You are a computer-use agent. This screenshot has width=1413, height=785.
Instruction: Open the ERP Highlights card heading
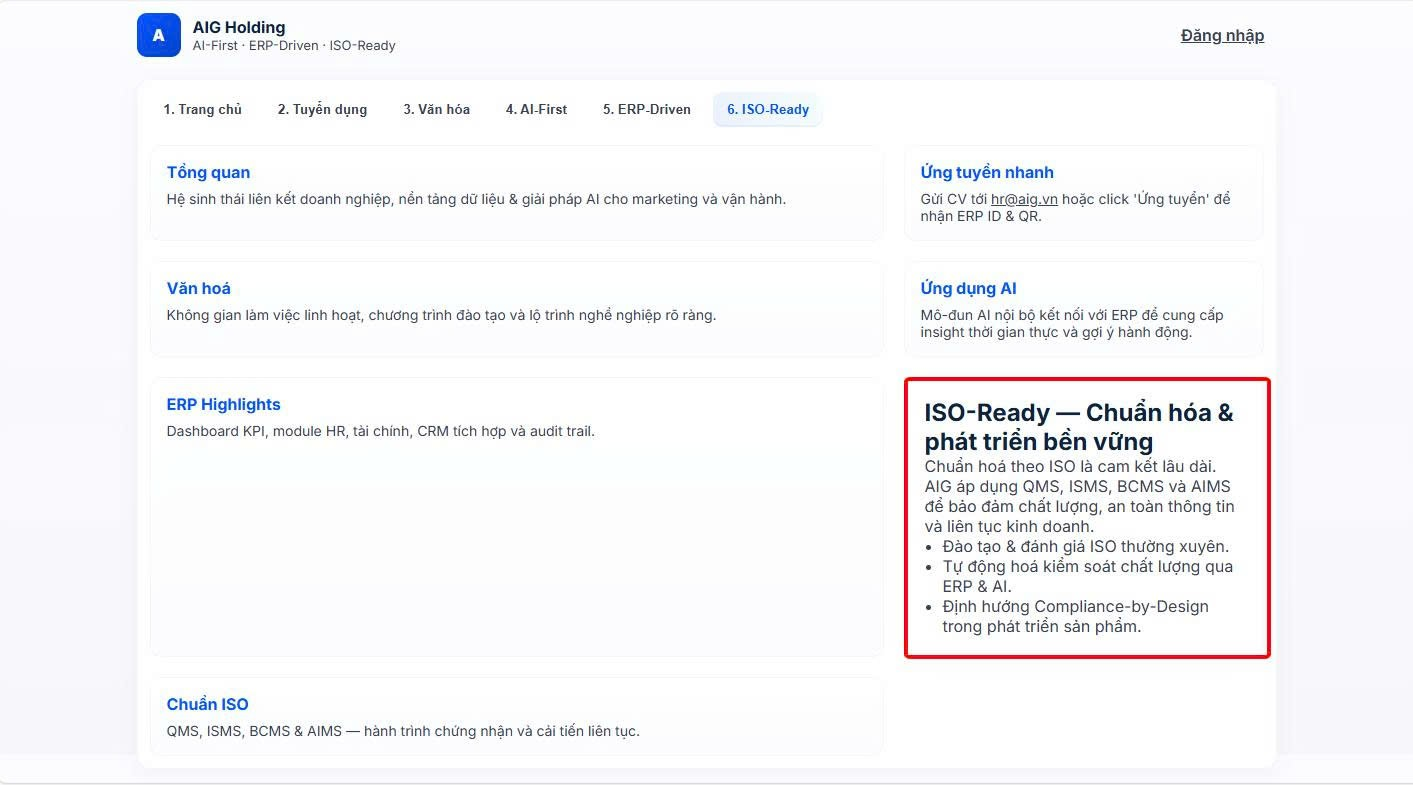click(223, 404)
